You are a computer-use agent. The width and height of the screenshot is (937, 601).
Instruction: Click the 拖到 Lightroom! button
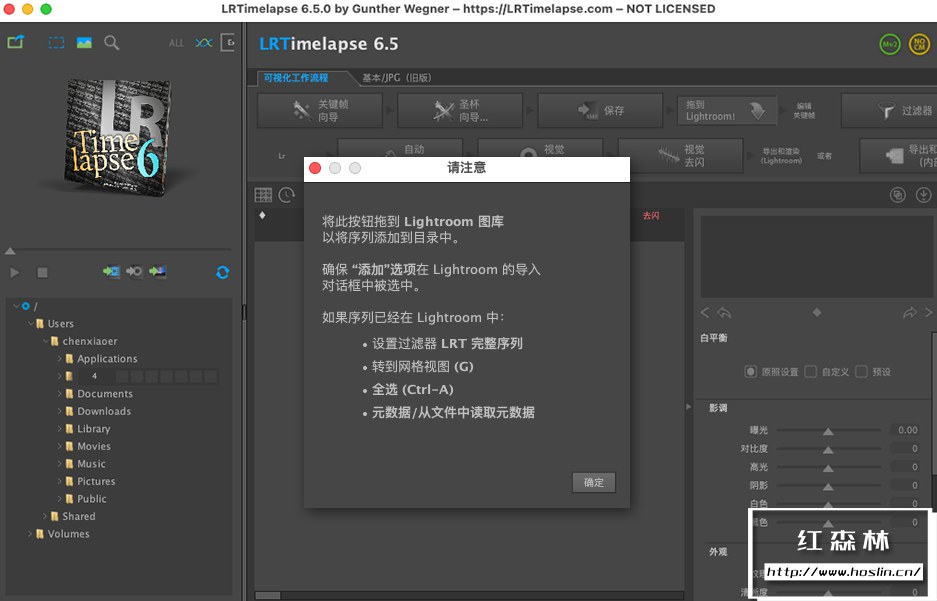point(727,111)
